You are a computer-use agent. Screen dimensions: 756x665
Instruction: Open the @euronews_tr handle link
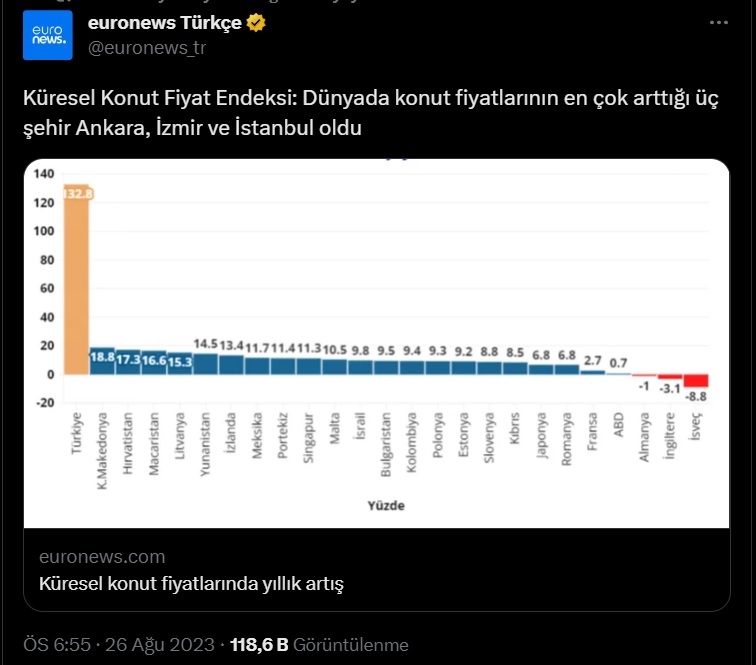point(147,48)
